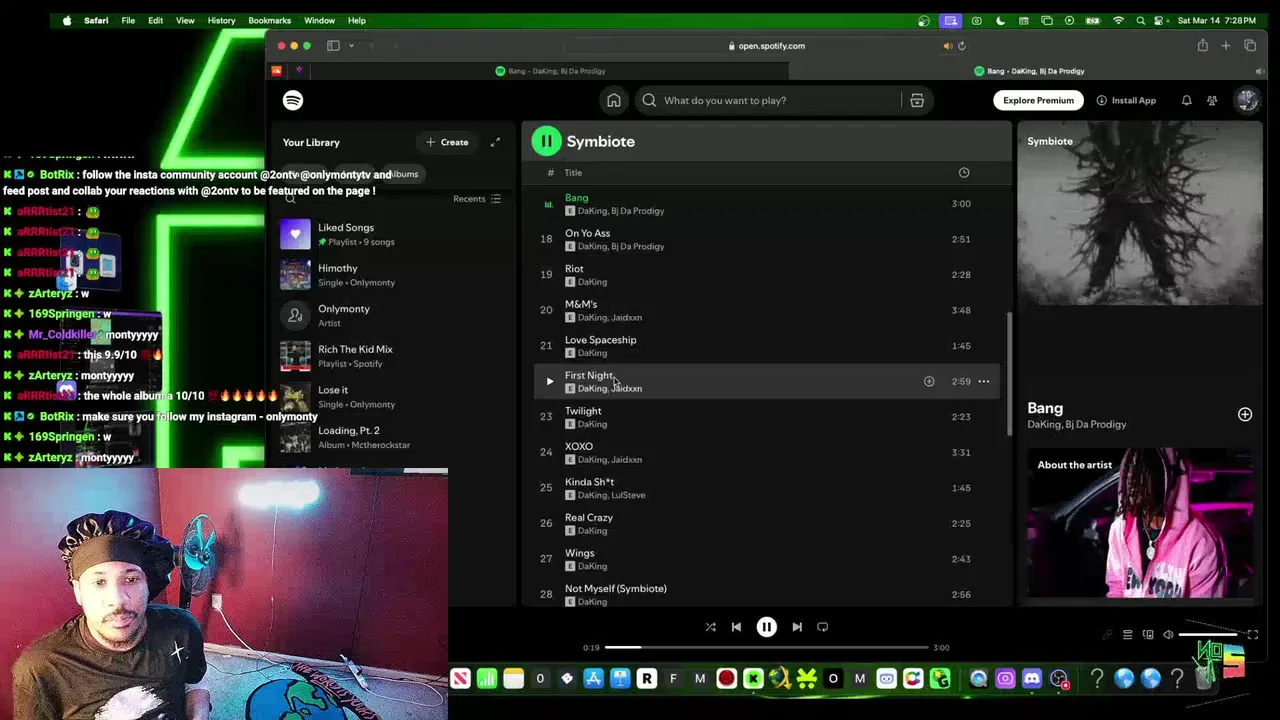Open Loading, Pt. 2 album
The image size is (1280, 720).
tap(392, 437)
